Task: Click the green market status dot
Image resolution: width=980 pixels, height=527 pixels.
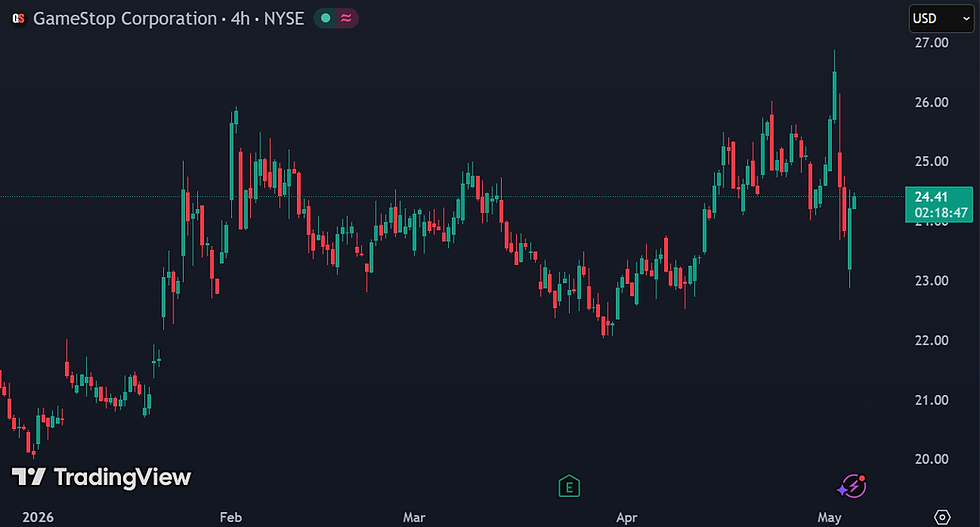Action: [x=325, y=19]
